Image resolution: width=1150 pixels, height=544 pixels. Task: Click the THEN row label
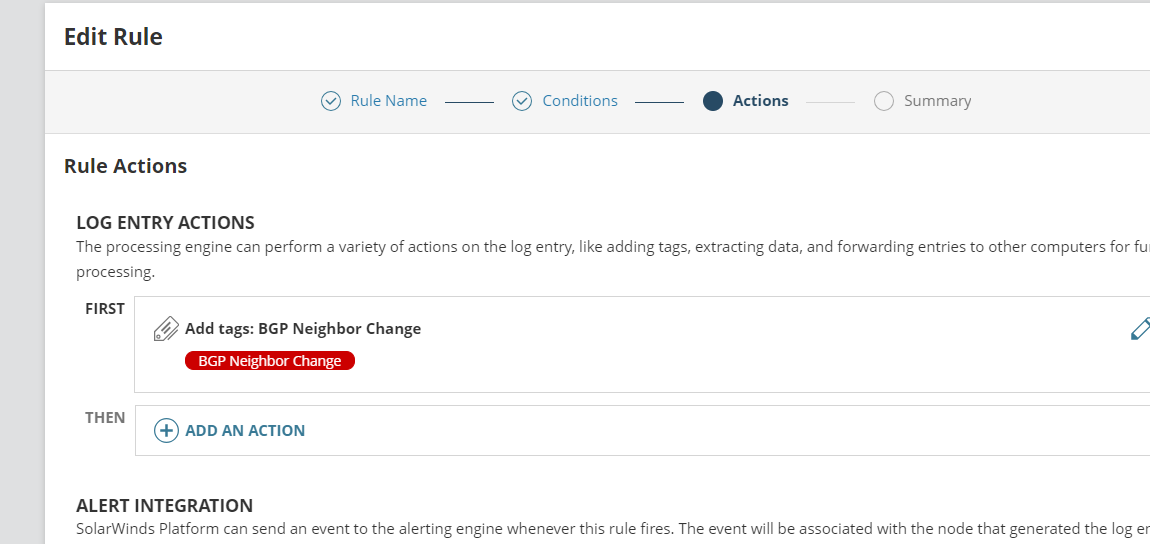coord(105,418)
